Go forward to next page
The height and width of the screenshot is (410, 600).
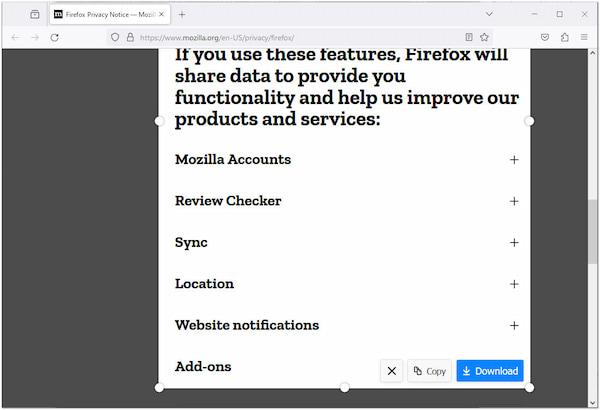point(35,37)
